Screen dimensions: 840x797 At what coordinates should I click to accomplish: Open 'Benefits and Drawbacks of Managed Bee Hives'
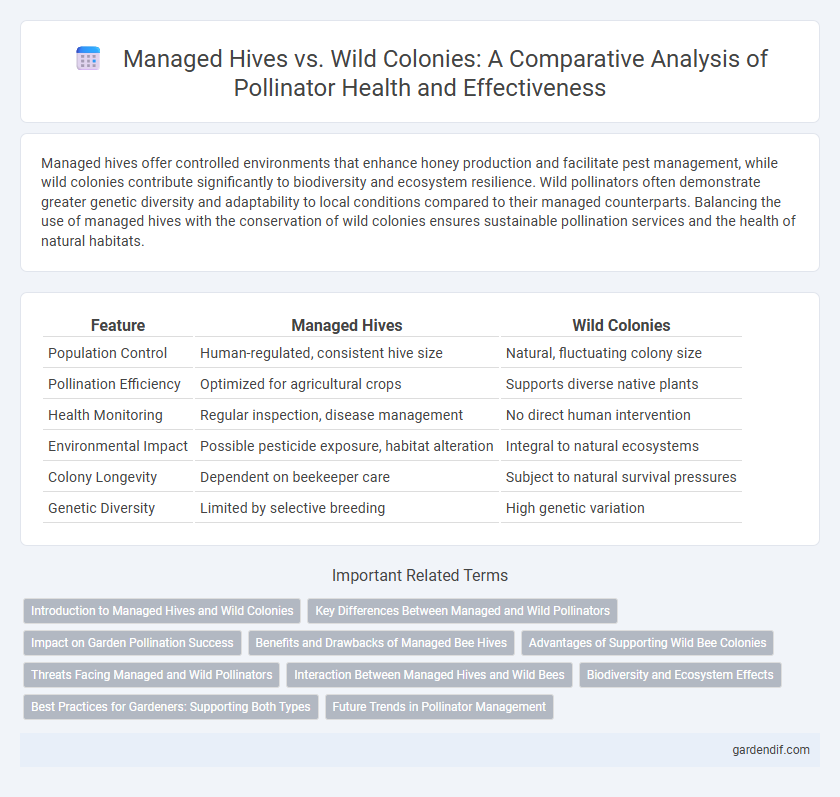(x=381, y=643)
